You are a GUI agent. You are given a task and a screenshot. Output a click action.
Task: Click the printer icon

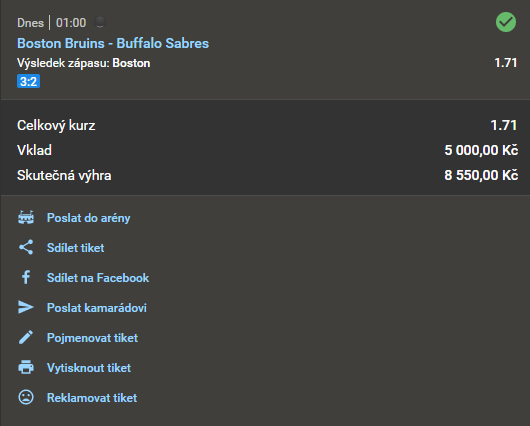(26, 367)
